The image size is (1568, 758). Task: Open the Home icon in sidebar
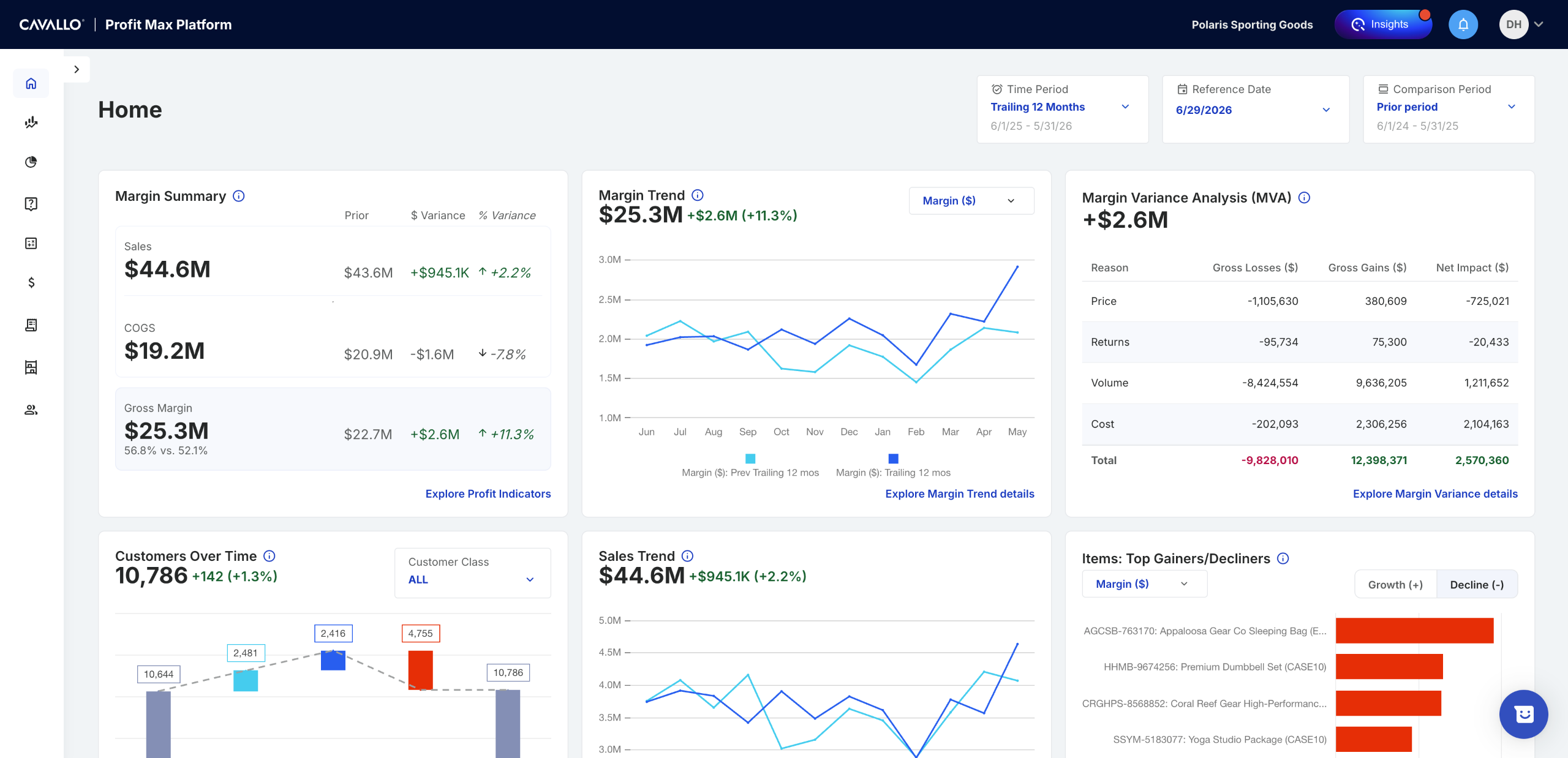point(31,83)
